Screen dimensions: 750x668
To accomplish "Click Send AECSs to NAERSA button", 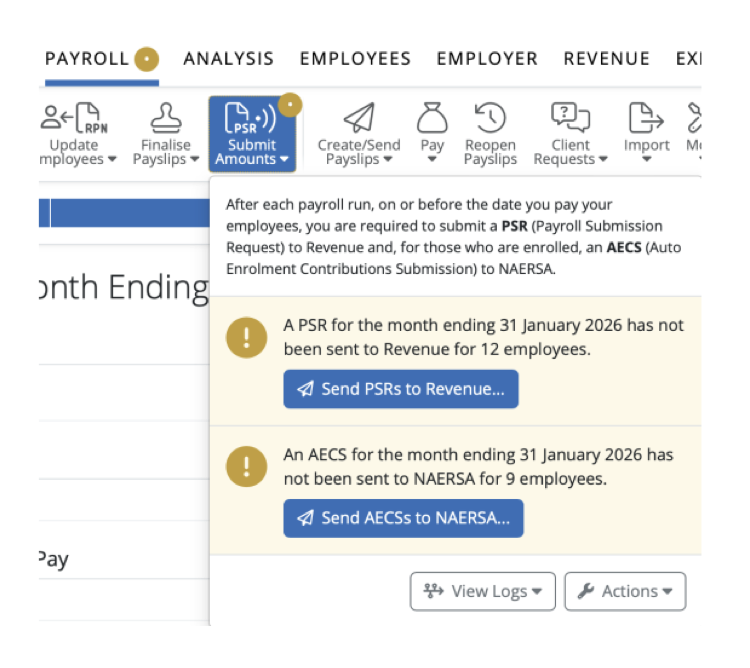I will (x=403, y=518).
